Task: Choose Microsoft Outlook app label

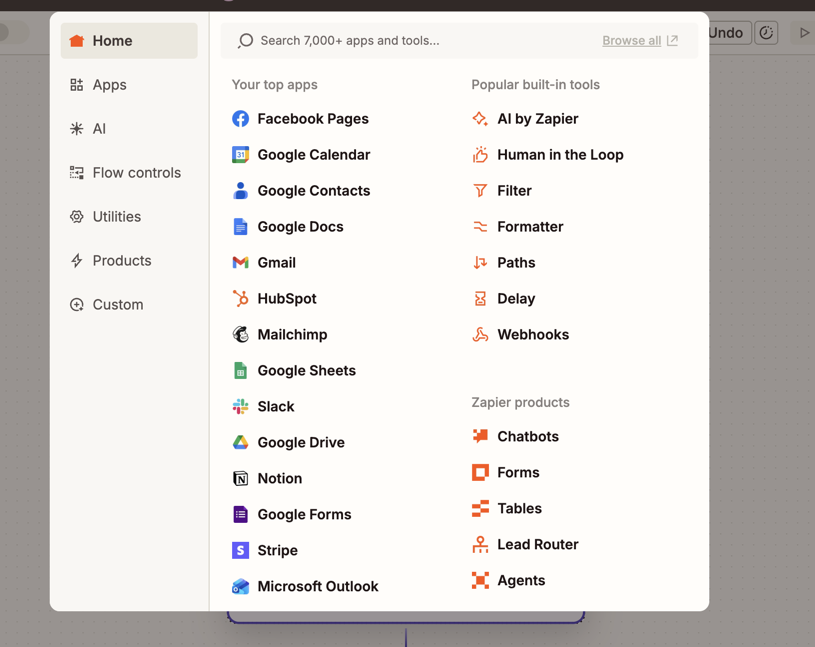Action: tap(318, 586)
